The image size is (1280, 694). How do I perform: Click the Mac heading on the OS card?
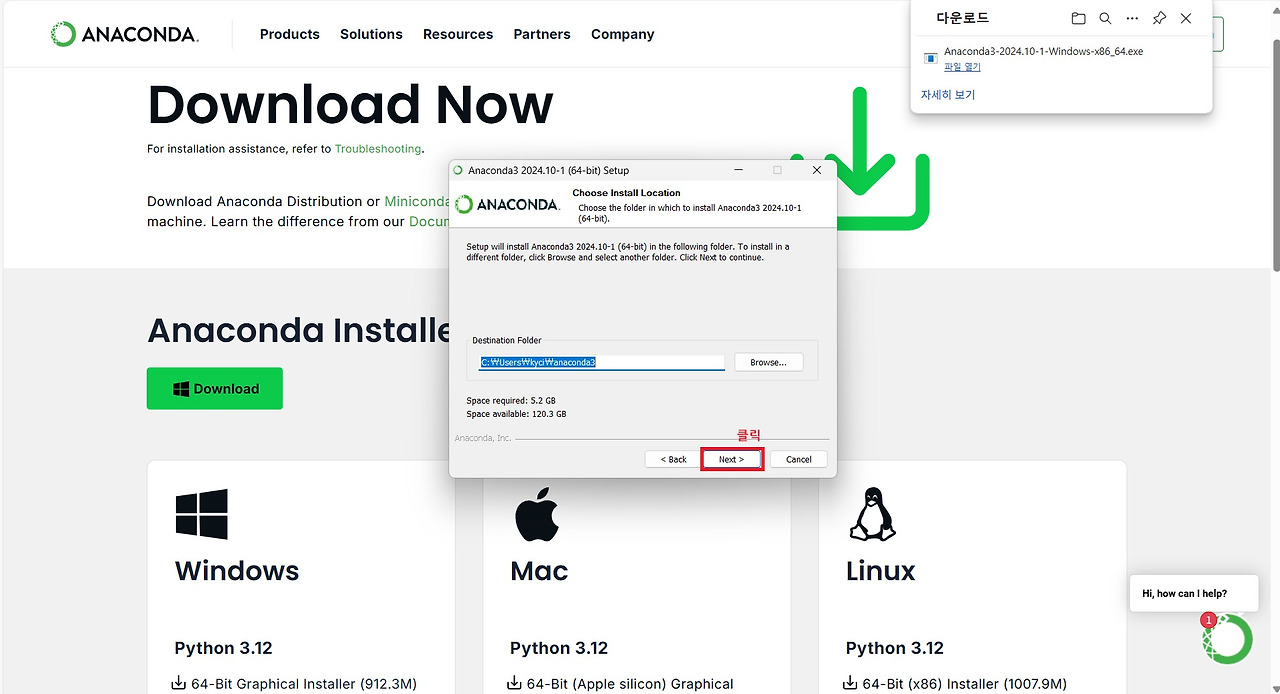click(539, 571)
